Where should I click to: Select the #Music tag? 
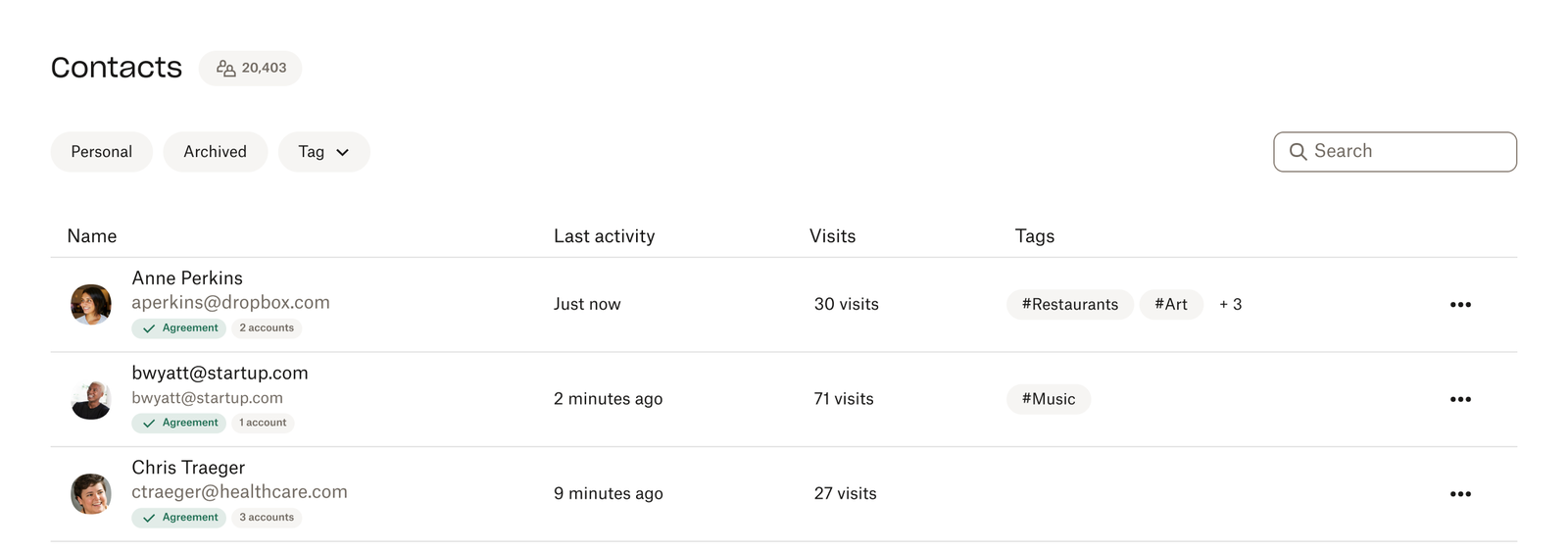click(x=1048, y=399)
